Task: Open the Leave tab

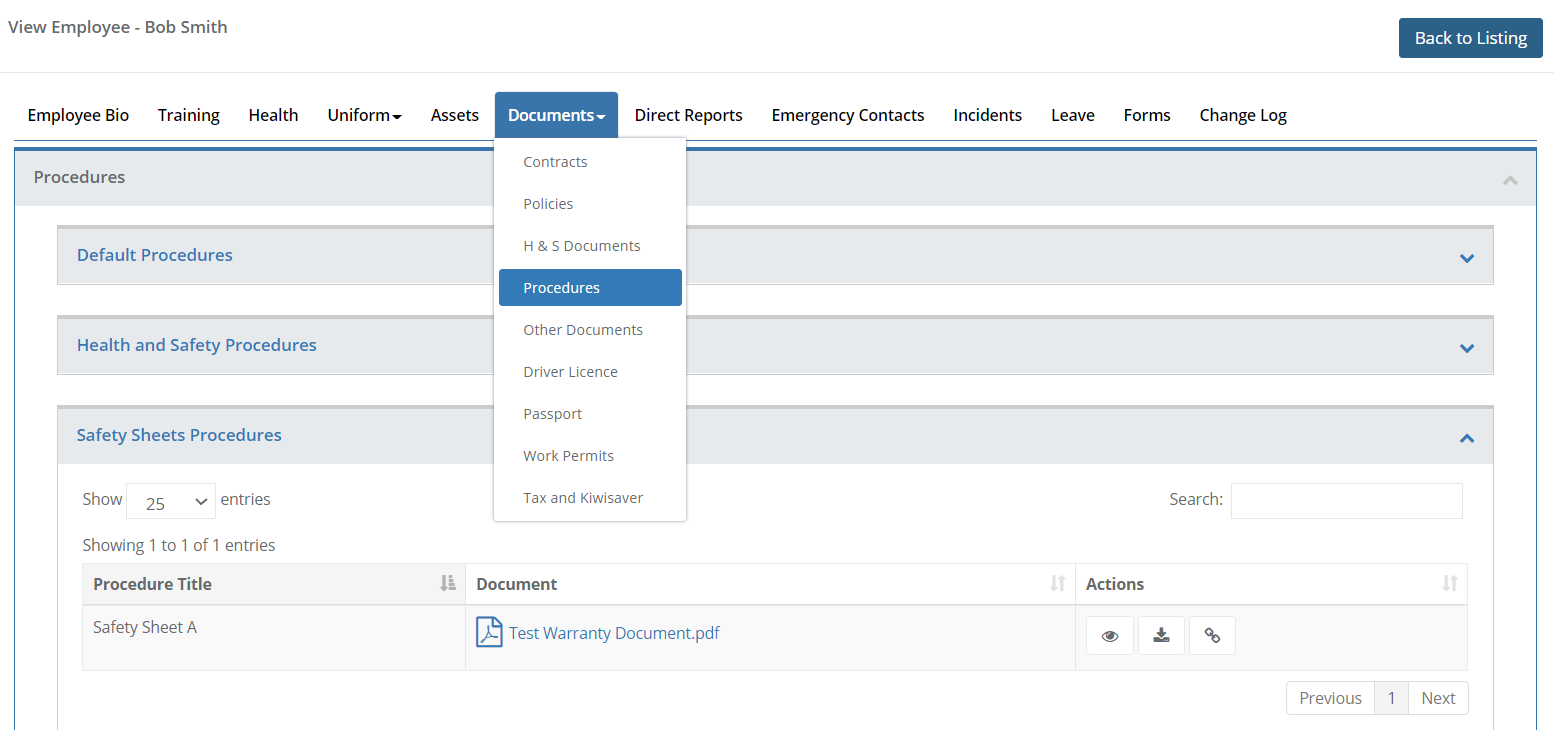Action: tap(1073, 115)
